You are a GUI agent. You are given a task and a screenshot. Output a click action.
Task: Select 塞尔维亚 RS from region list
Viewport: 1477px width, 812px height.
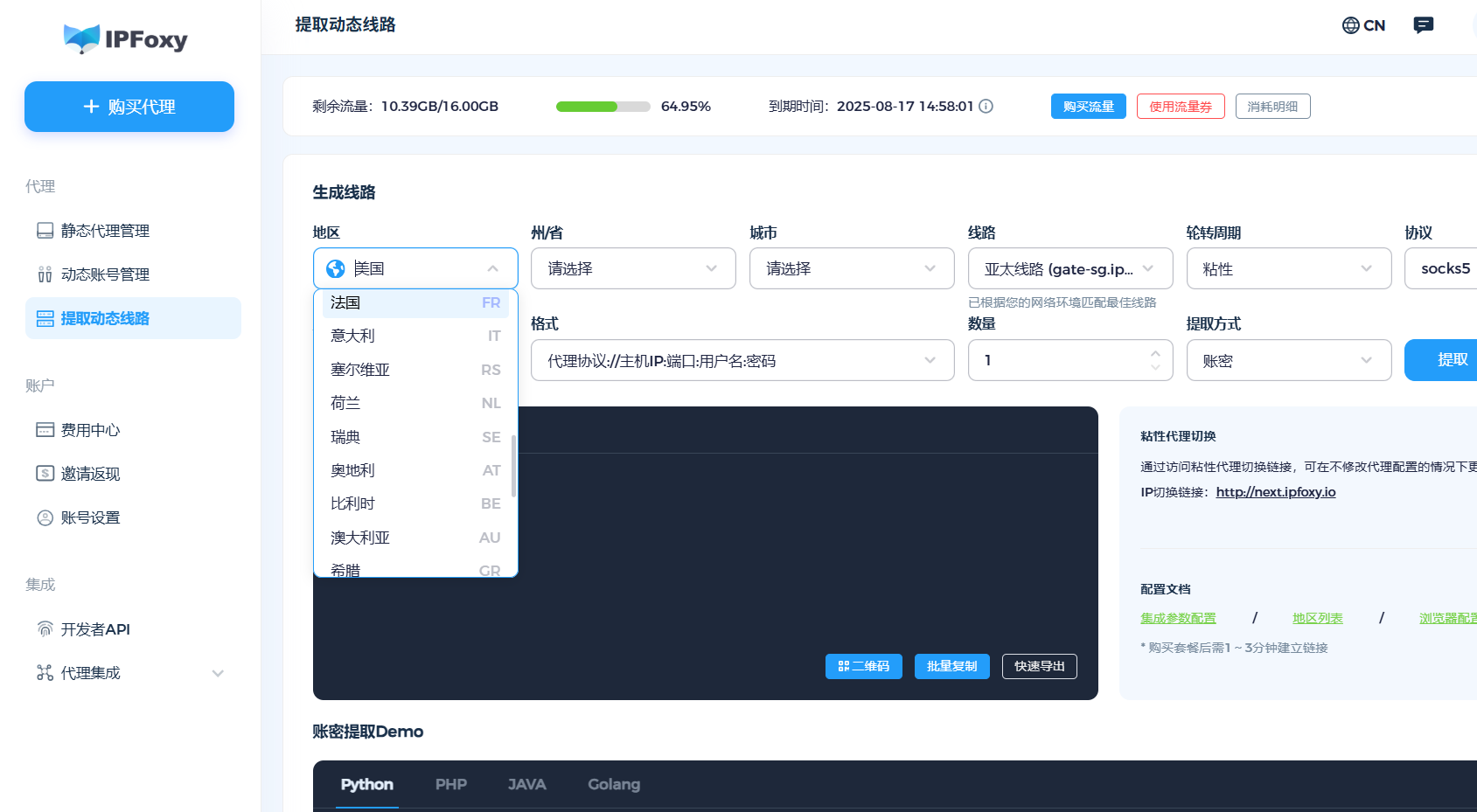click(415, 370)
